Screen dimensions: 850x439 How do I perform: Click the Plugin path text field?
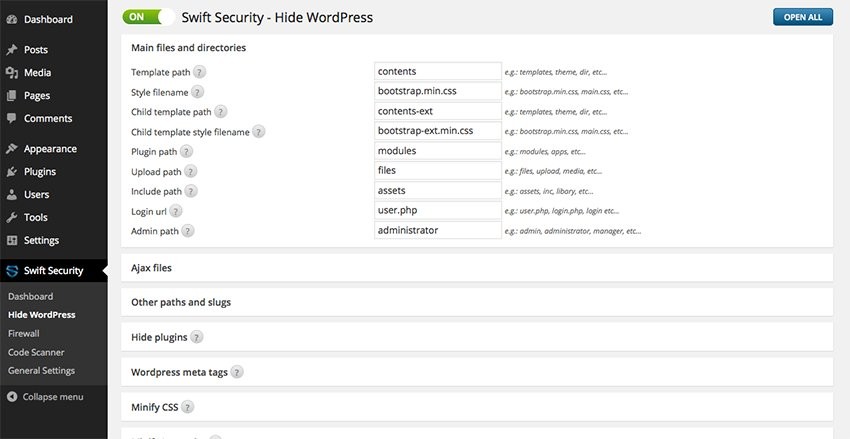coord(437,151)
